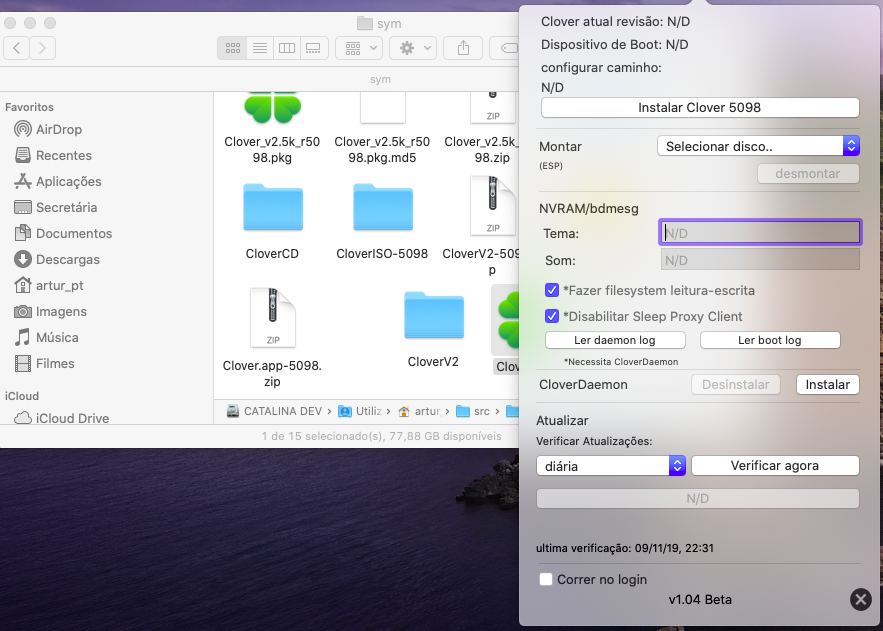Select the CloverISO-5098 folder
883x631 pixels.
382,221
